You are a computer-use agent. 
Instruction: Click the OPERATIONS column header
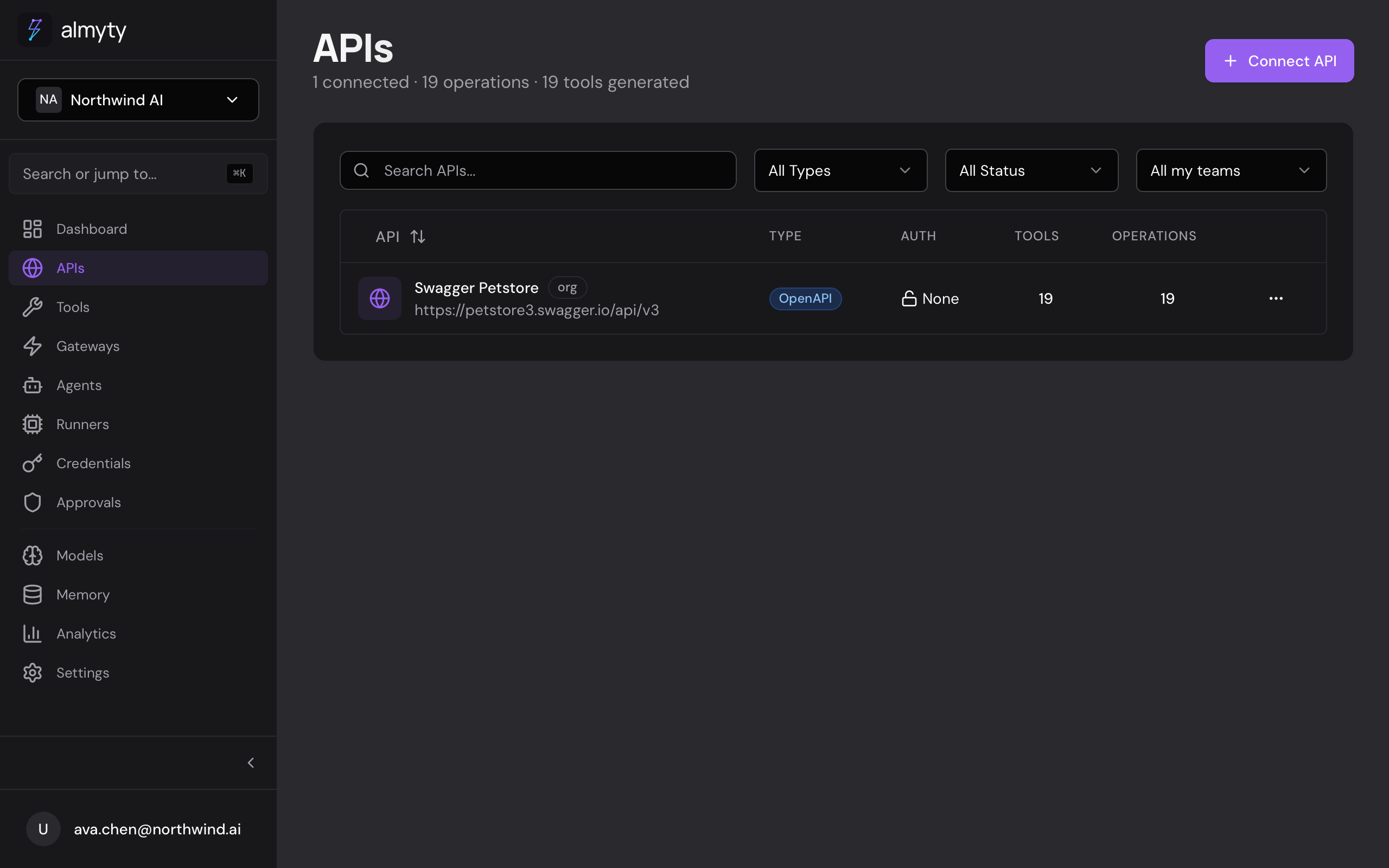pyautogui.click(x=1154, y=236)
